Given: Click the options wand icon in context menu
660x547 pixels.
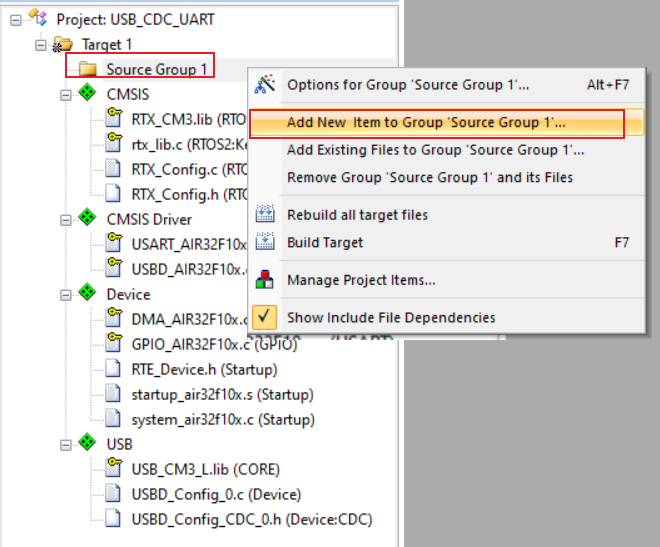Looking at the screenshot, I should coord(265,84).
